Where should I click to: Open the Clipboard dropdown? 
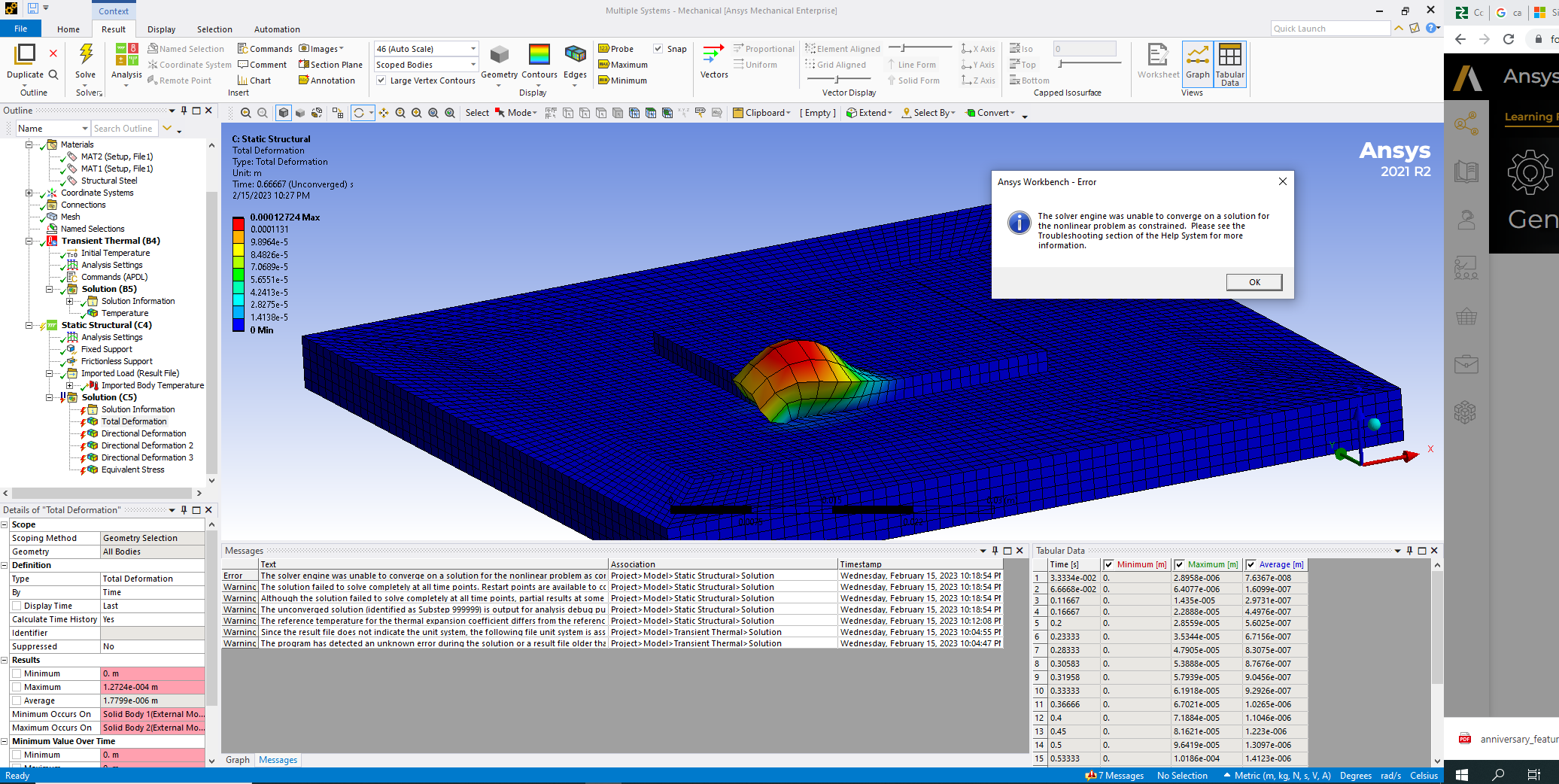click(762, 113)
